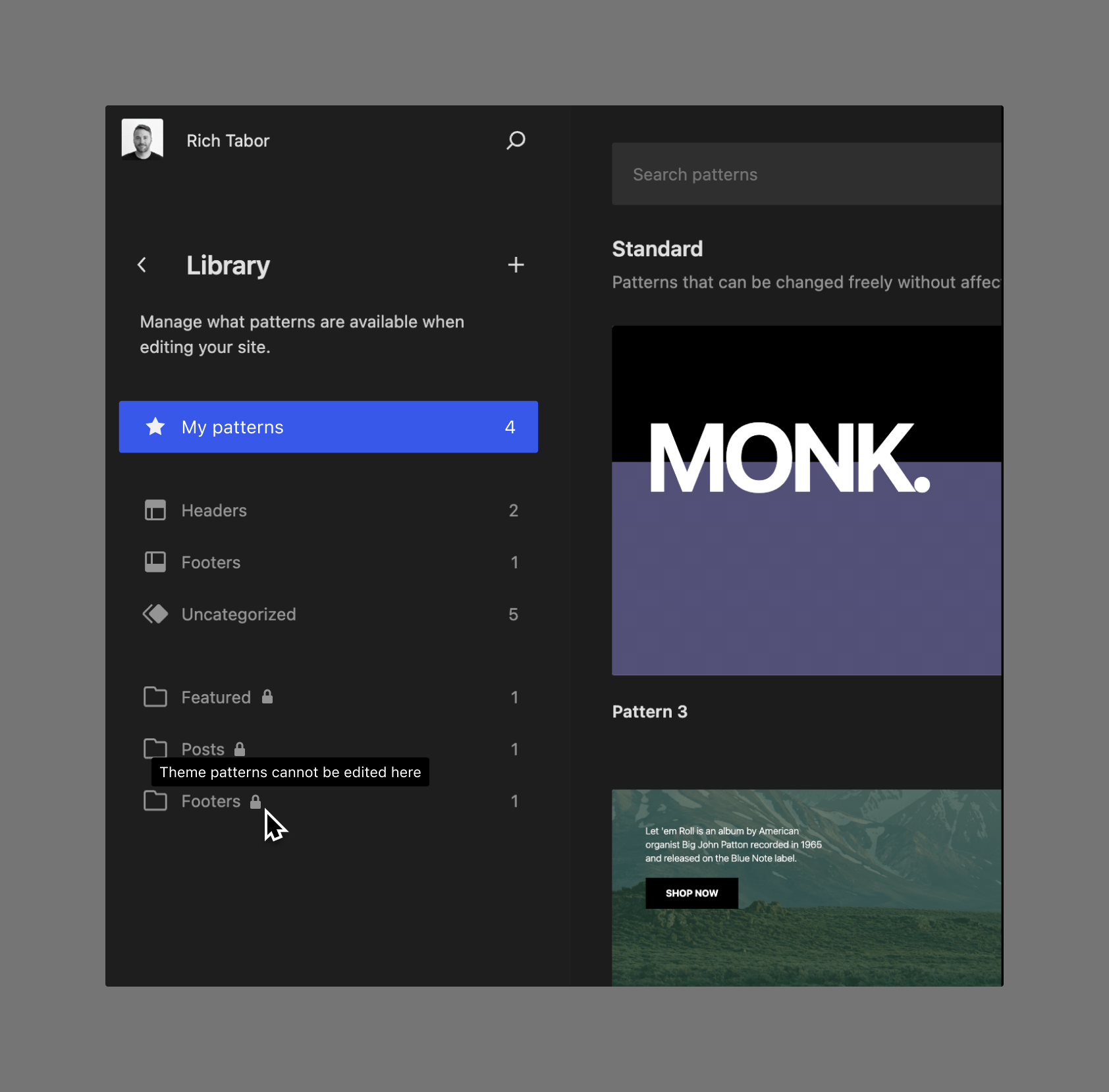The width and height of the screenshot is (1109, 1092).
Task: Open the Headers category list
Action: [x=213, y=510]
